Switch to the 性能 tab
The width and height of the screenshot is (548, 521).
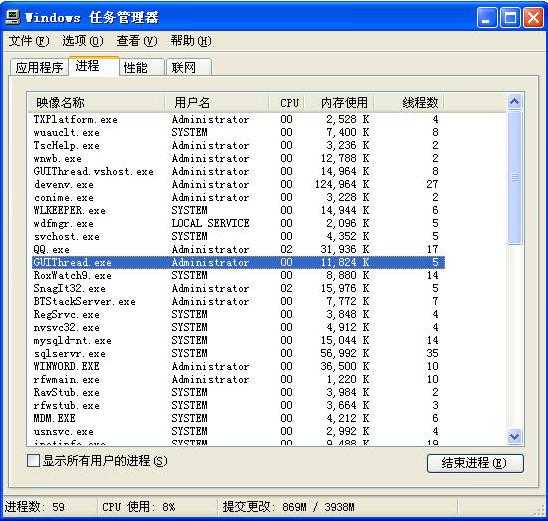(x=142, y=67)
